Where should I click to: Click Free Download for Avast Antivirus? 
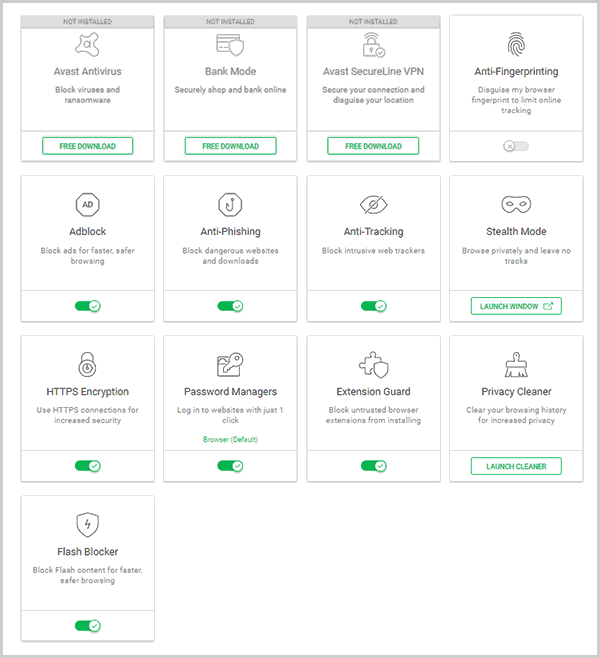click(87, 146)
